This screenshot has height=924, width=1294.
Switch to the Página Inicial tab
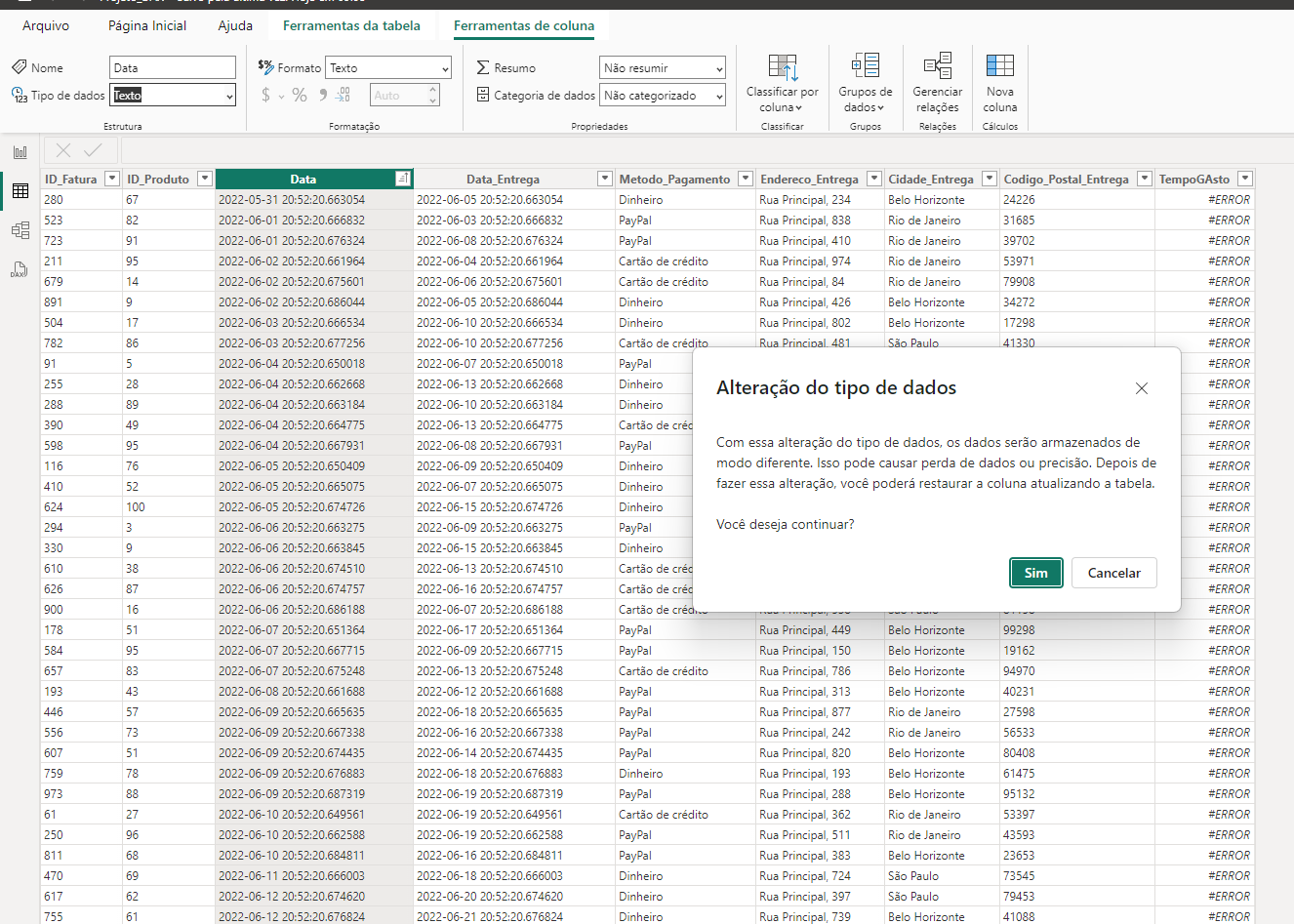click(x=147, y=25)
